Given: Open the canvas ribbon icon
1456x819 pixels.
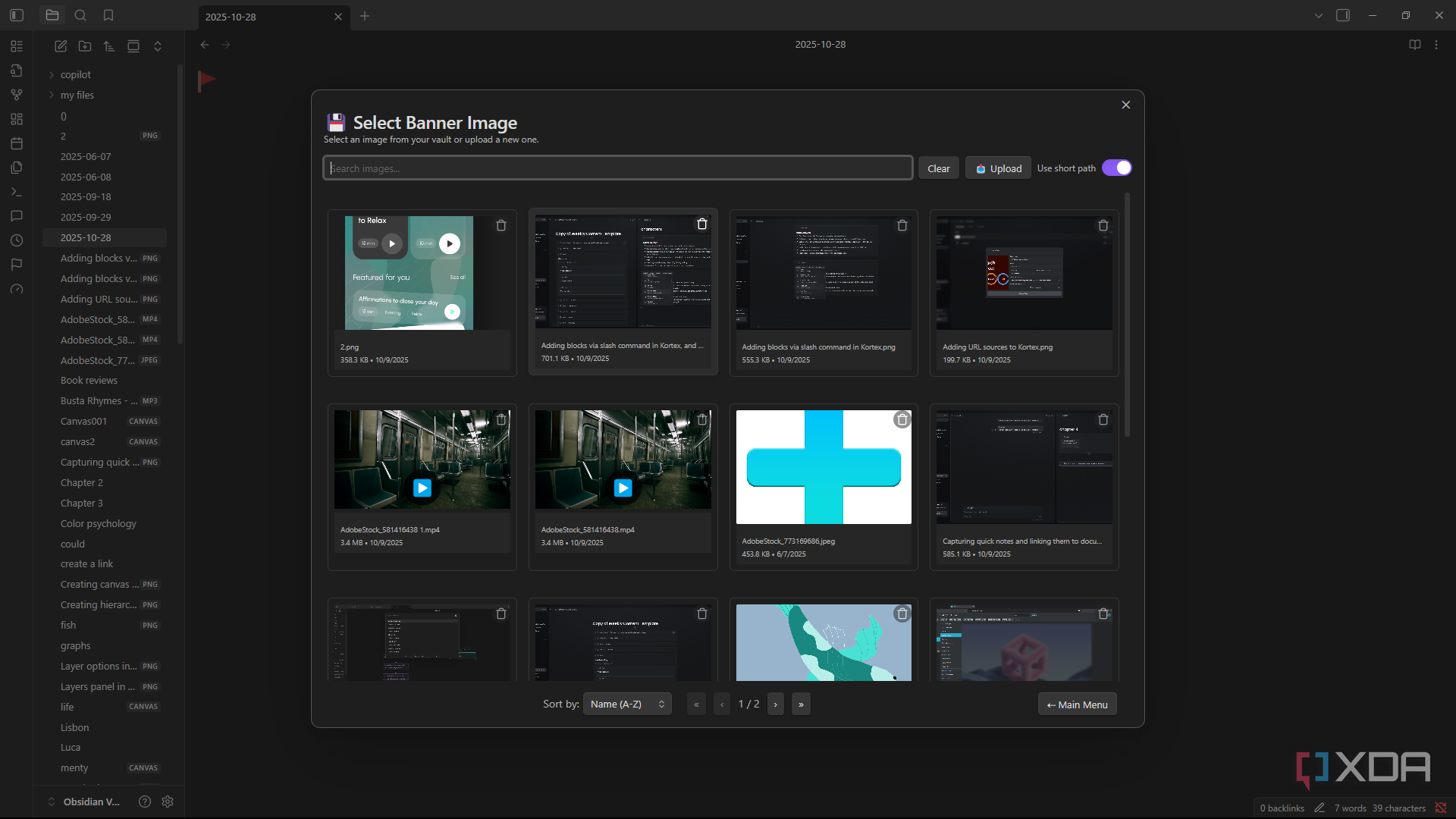Looking at the screenshot, I should (17, 119).
